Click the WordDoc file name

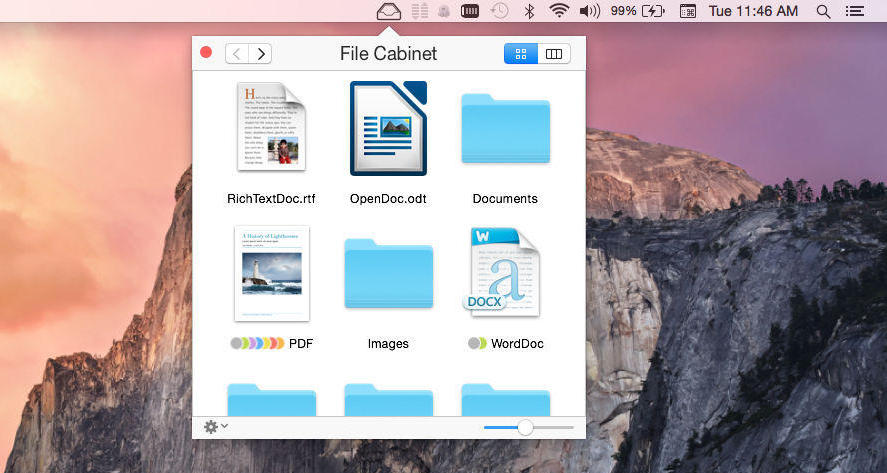pos(518,343)
